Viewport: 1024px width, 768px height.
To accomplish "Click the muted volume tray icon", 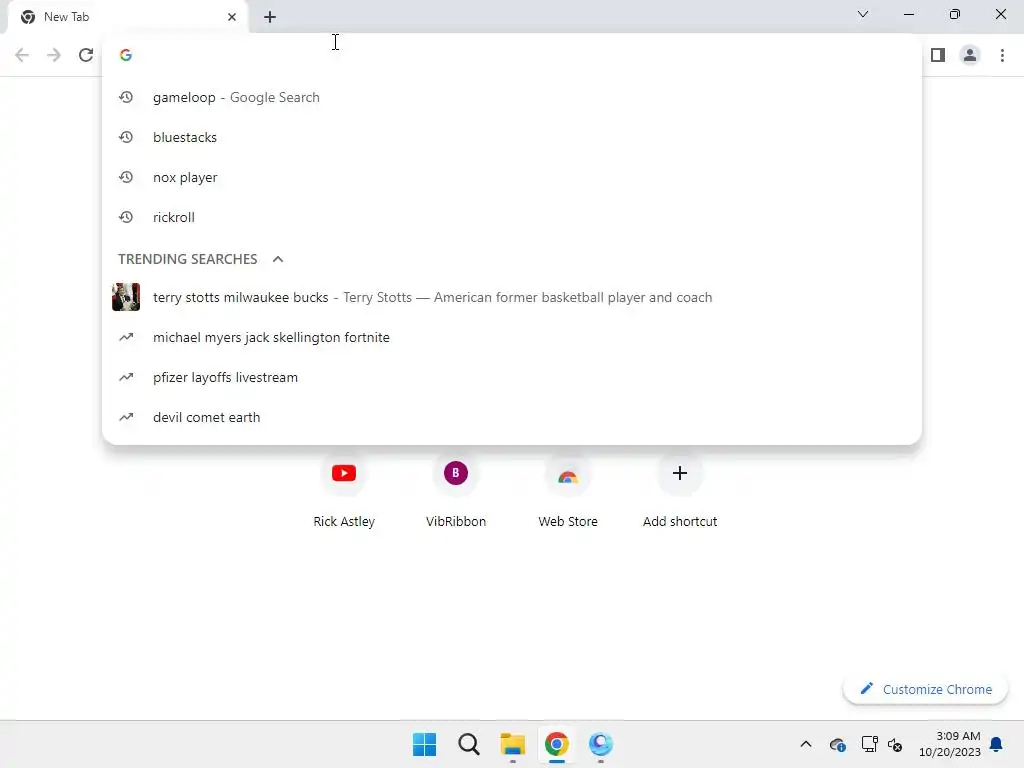I will pos(895,744).
